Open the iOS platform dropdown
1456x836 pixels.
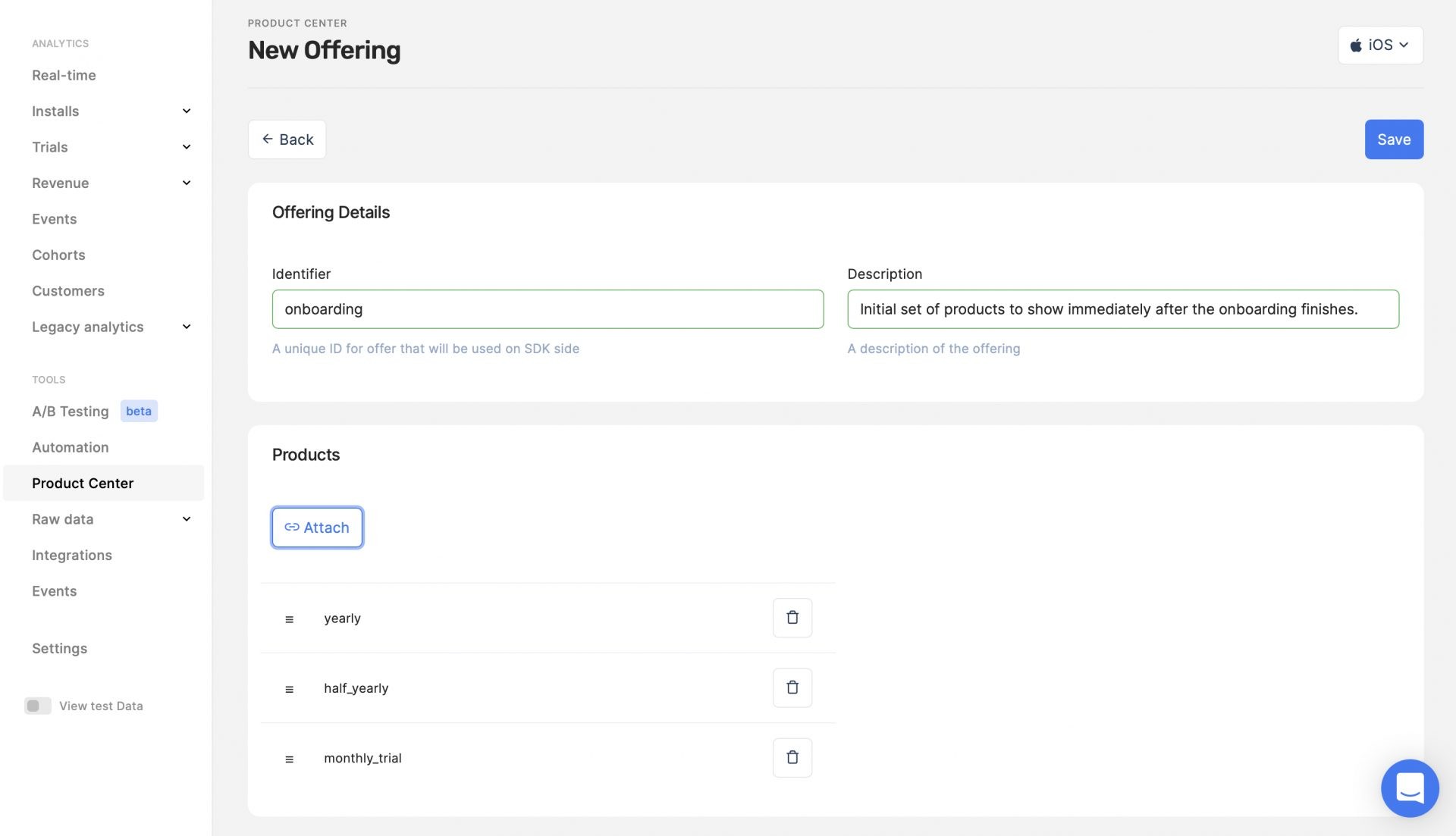pyautogui.click(x=1379, y=45)
